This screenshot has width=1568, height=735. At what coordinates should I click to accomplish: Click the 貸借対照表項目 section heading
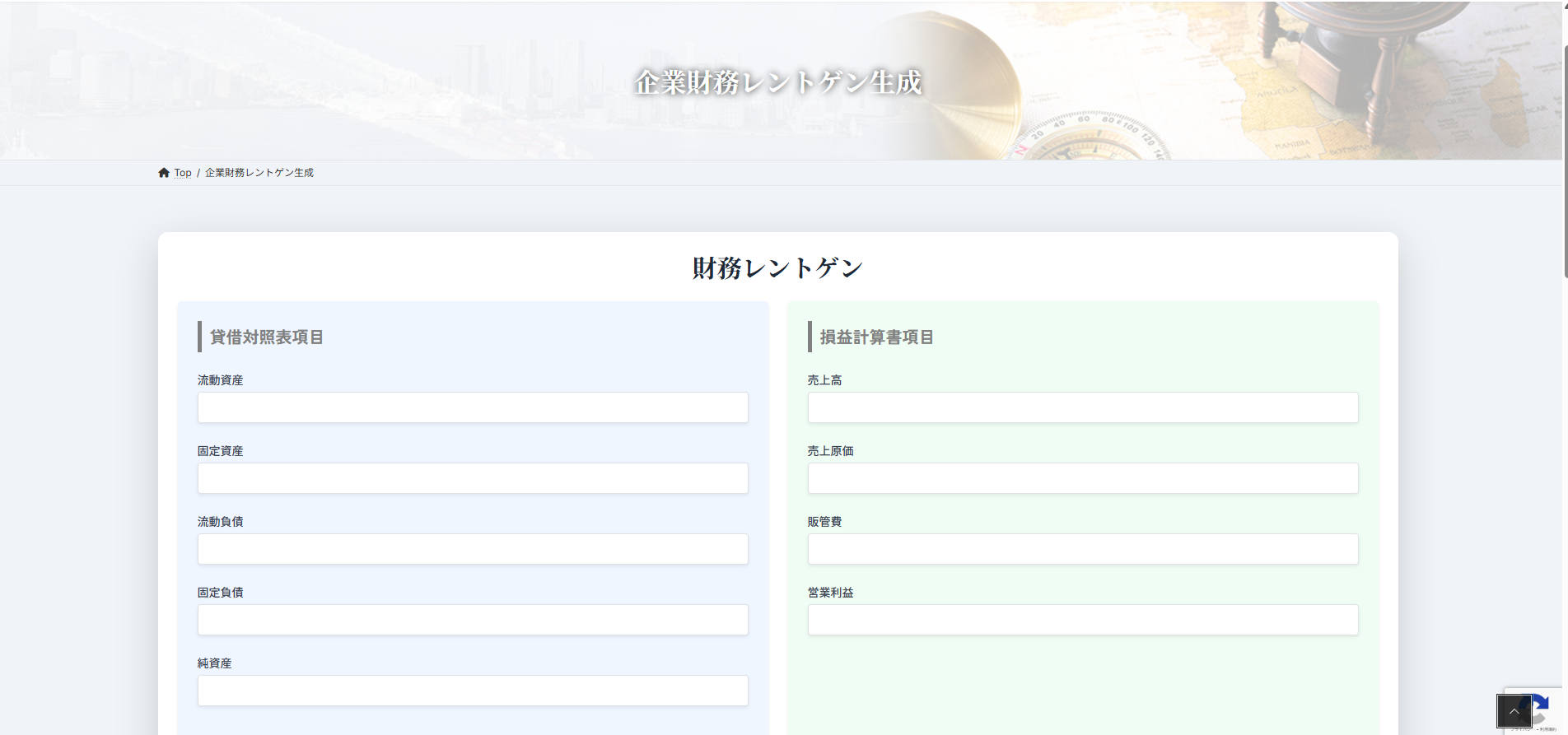point(266,337)
